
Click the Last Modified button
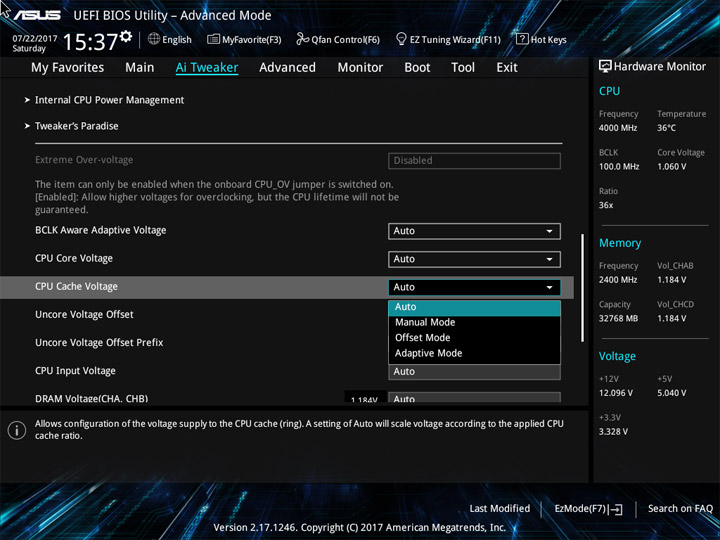click(x=500, y=509)
